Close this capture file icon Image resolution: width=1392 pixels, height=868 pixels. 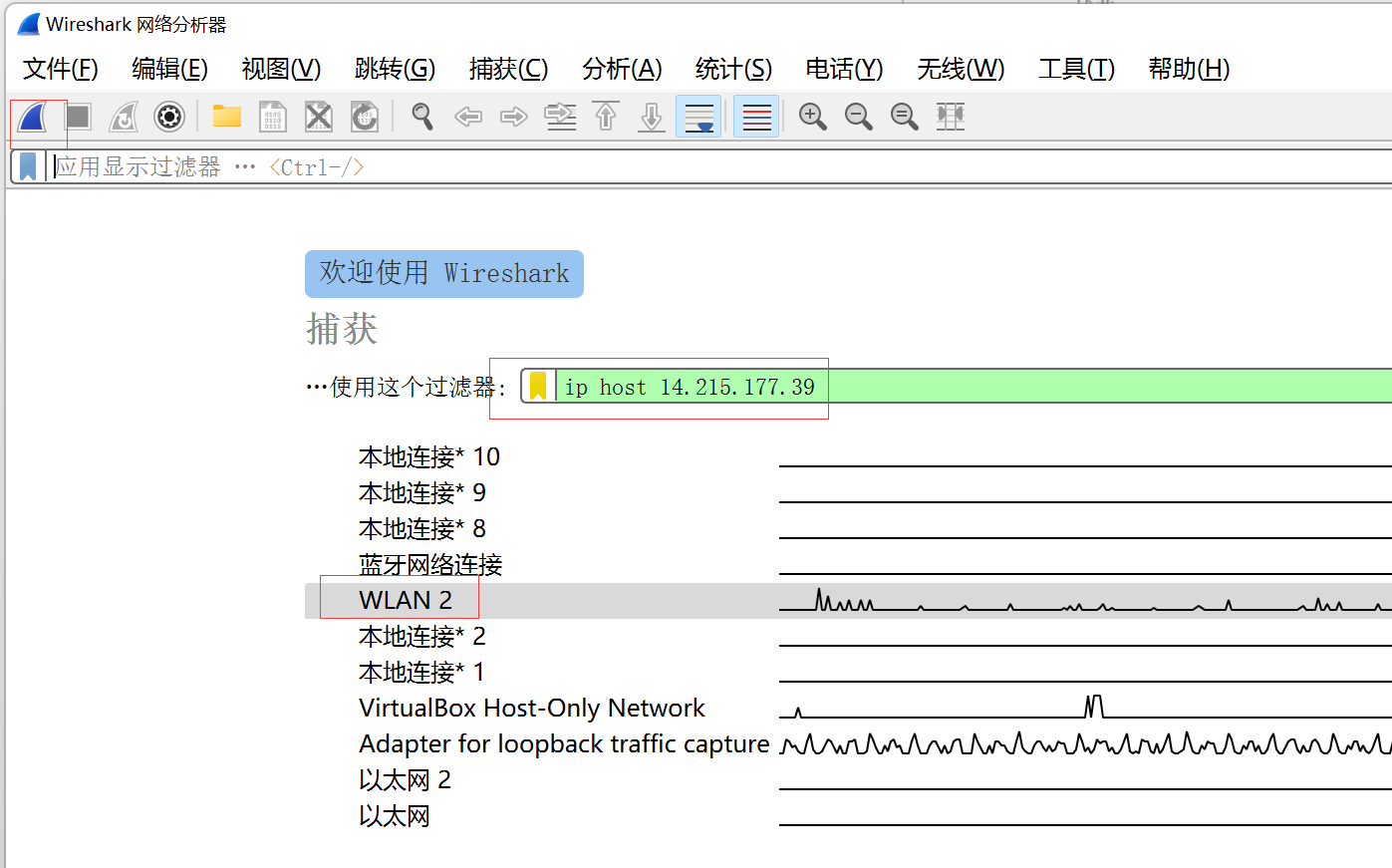pyautogui.click(x=319, y=117)
